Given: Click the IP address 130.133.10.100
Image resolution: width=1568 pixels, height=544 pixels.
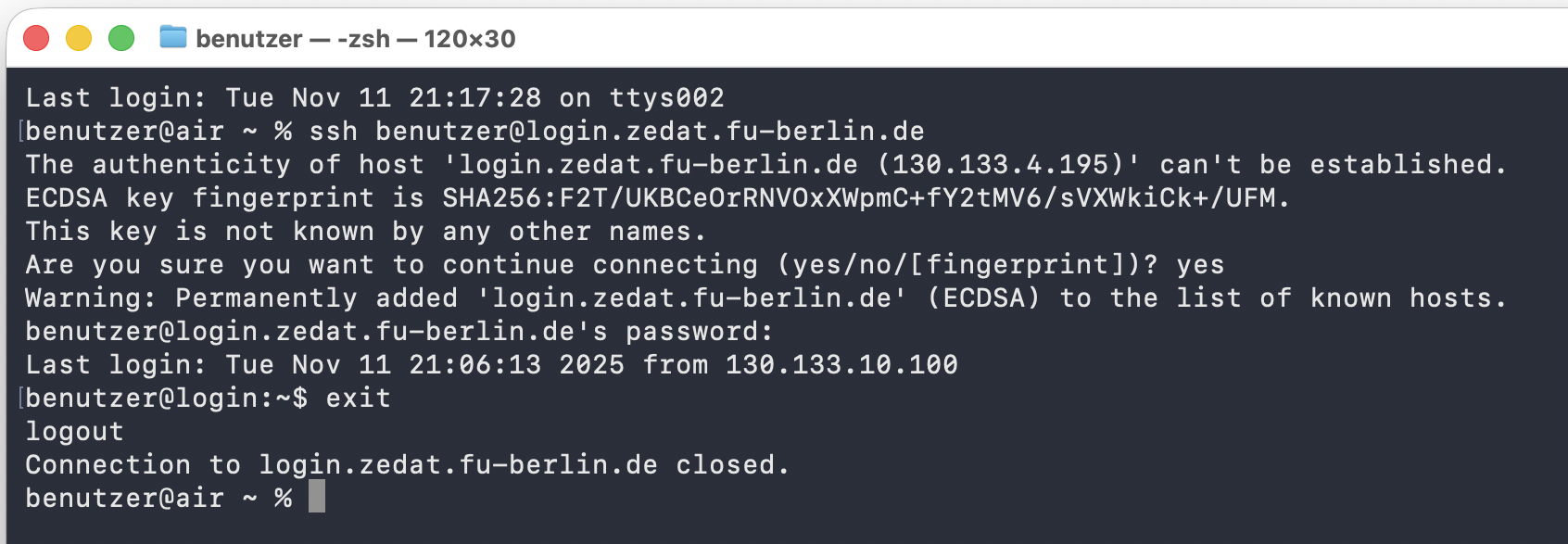Looking at the screenshot, I should point(841,365).
